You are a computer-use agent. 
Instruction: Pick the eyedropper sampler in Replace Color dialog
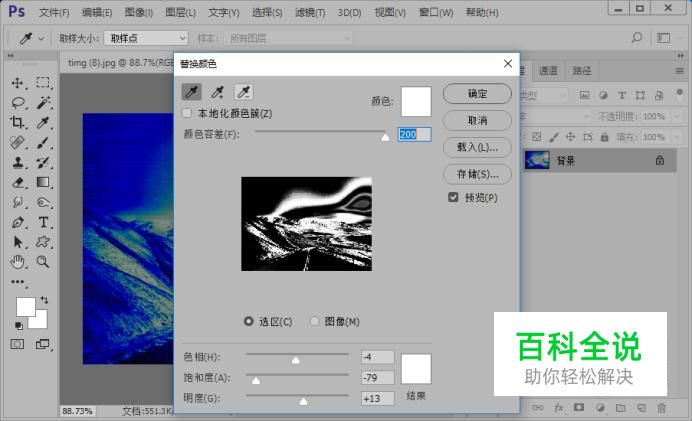[x=192, y=92]
